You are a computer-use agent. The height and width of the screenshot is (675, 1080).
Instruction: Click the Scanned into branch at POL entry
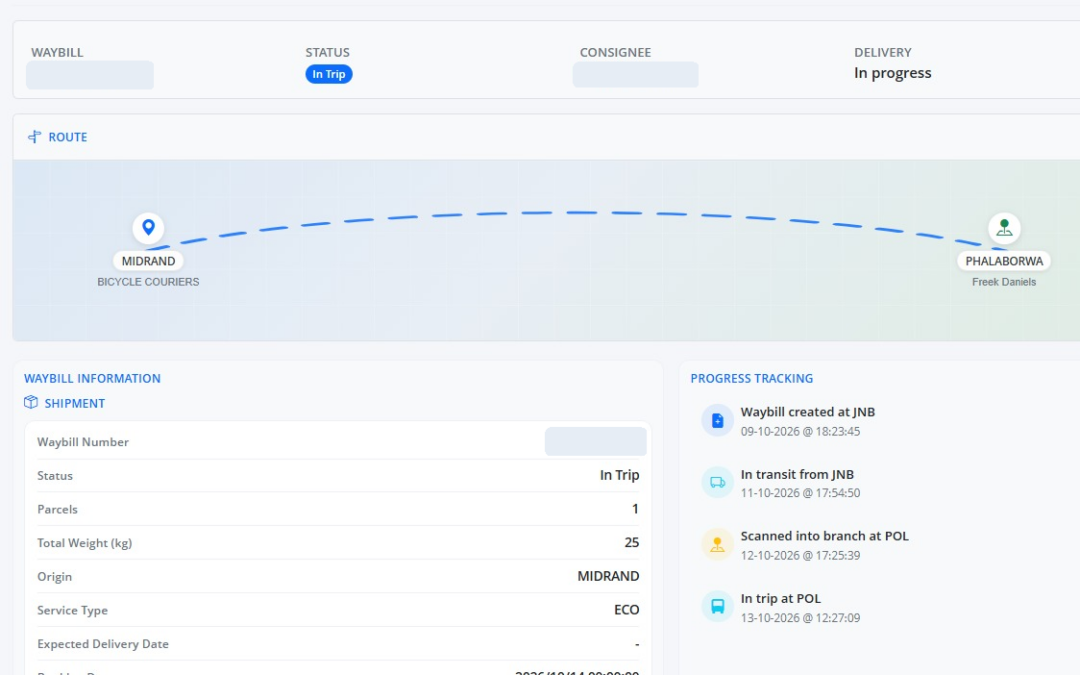coord(824,545)
